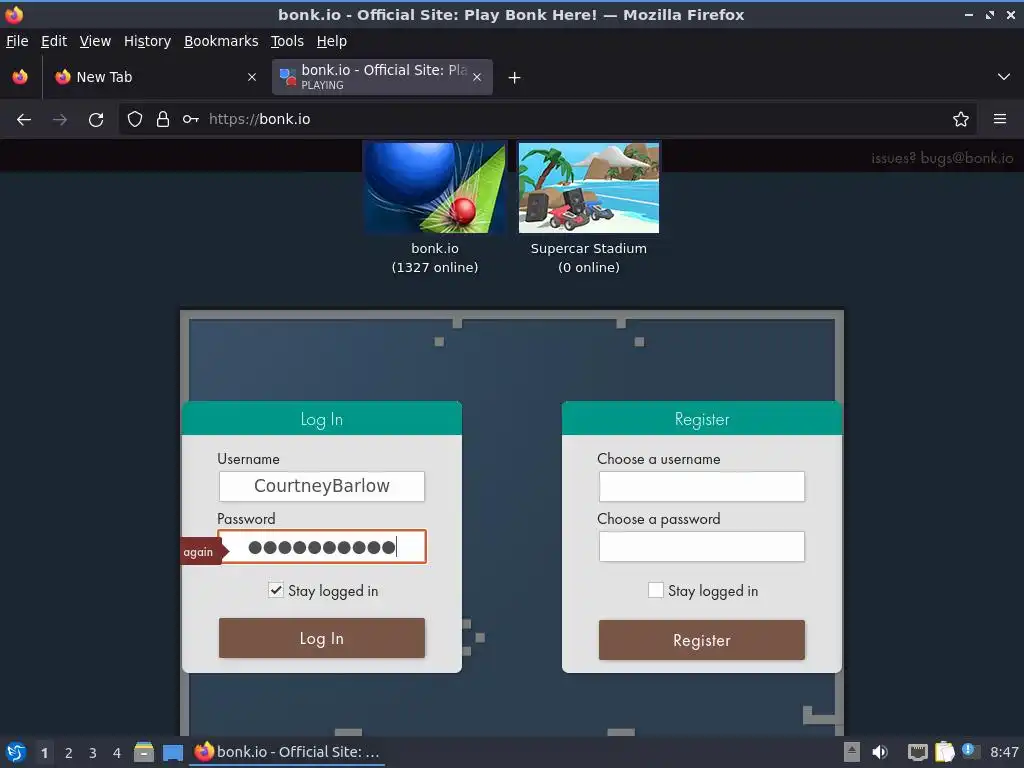Close the New Tab tab
The image size is (1024, 768).
(x=251, y=77)
